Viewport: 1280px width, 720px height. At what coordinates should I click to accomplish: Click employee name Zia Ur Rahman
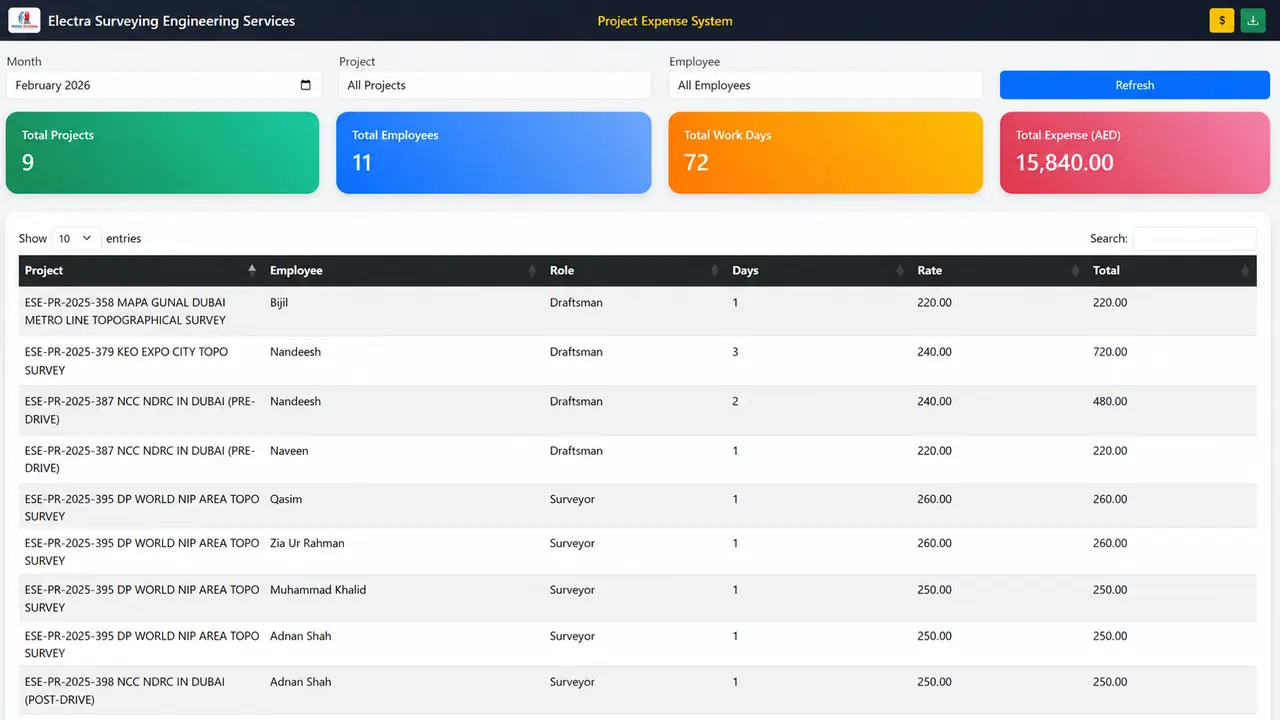[x=307, y=543]
